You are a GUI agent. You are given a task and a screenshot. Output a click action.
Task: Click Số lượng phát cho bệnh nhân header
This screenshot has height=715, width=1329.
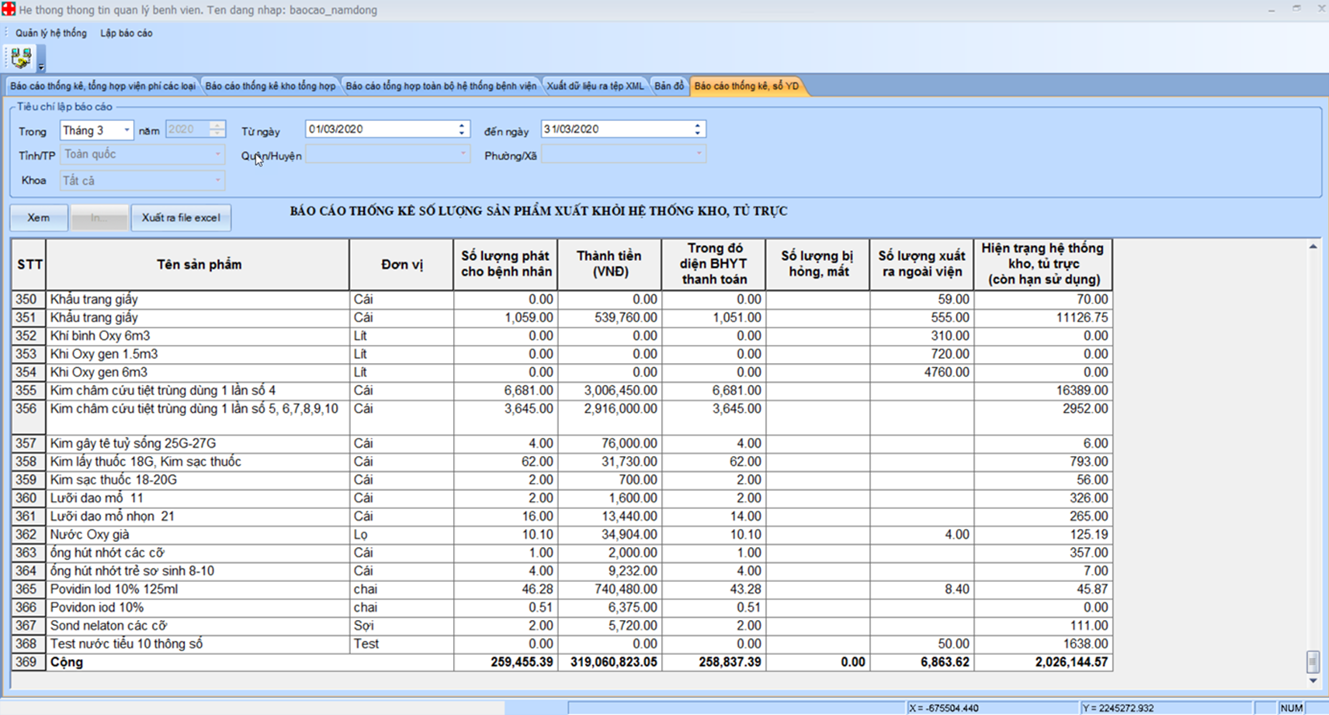505,265
